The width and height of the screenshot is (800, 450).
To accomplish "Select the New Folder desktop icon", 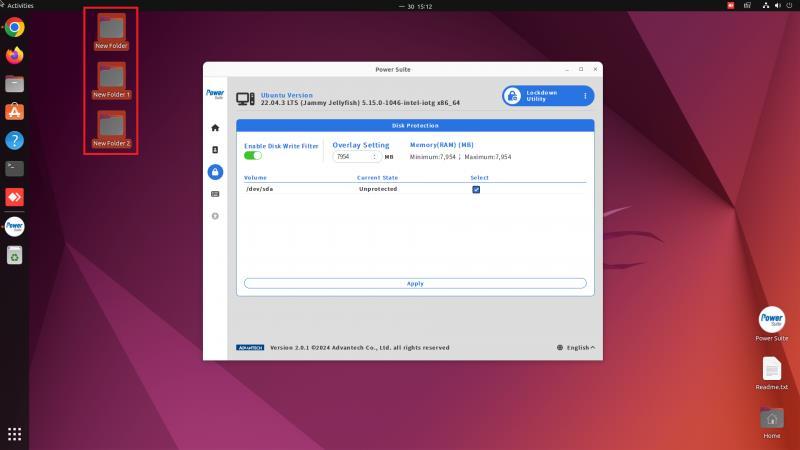I will click(x=111, y=32).
